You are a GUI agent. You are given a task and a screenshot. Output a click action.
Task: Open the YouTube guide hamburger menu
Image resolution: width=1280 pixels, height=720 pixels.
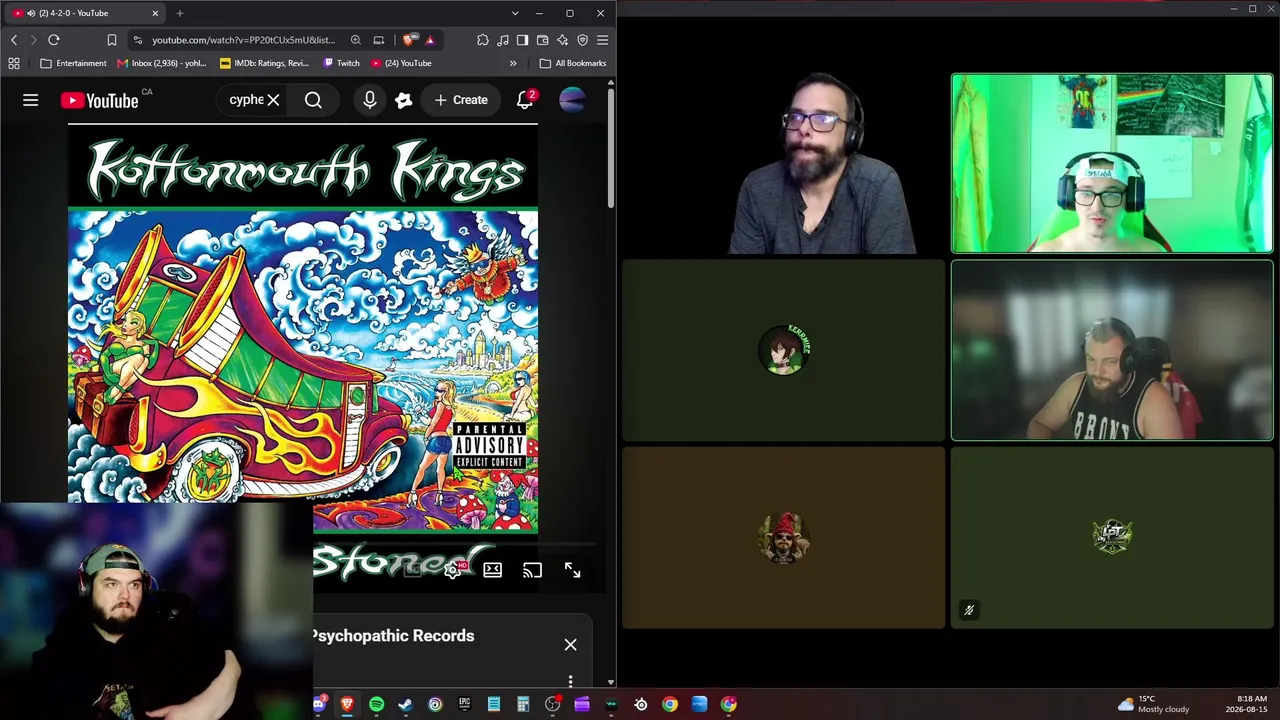click(31, 100)
